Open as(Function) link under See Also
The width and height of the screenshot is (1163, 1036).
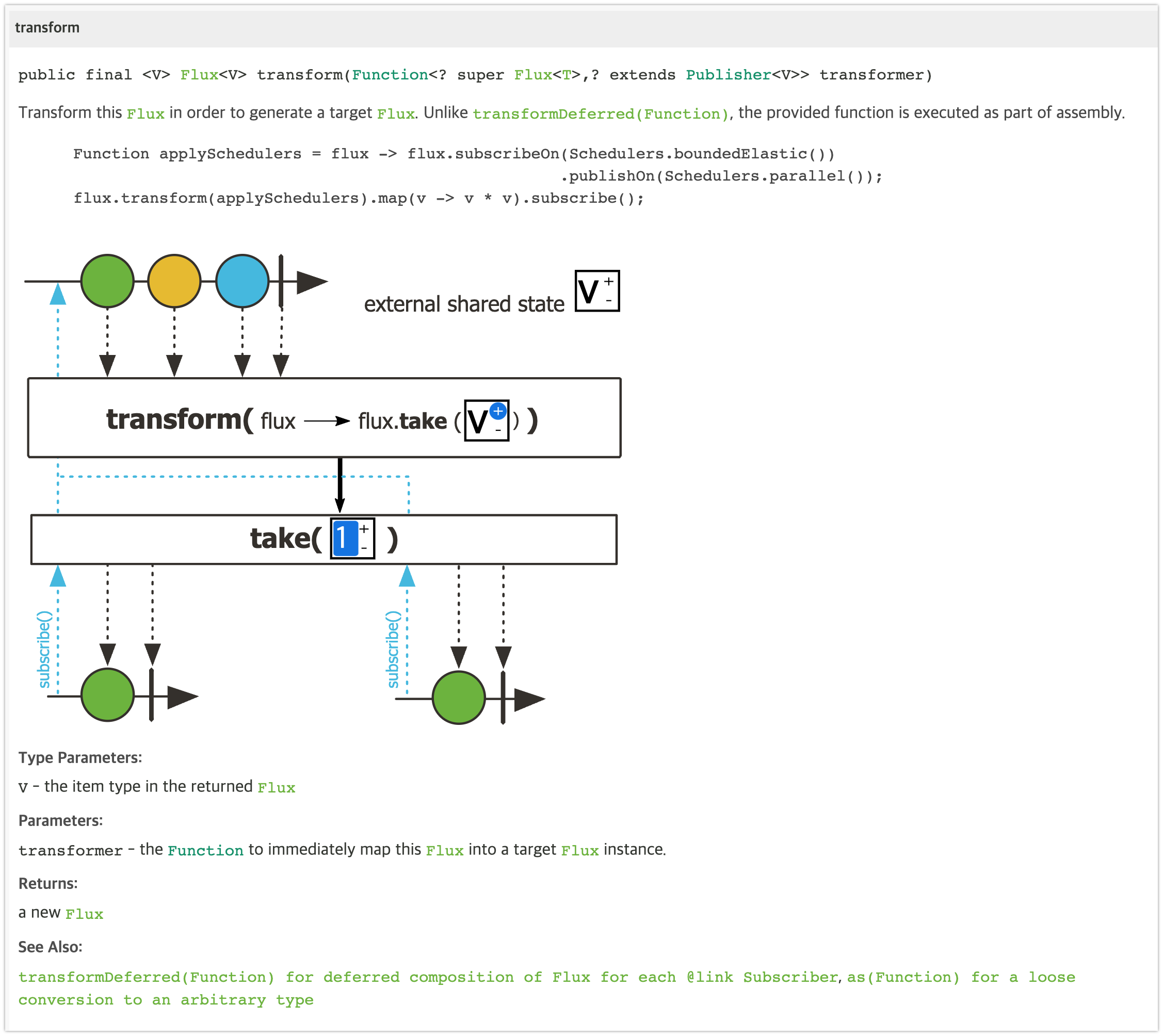click(x=903, y=977)
